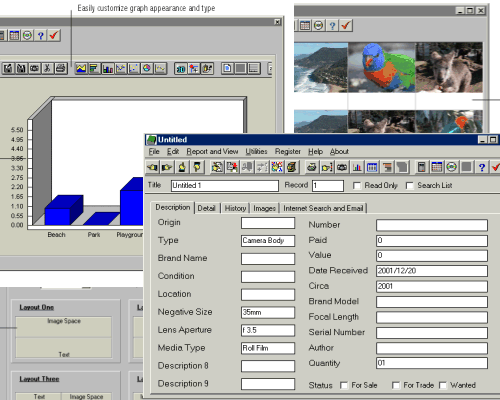The image size is (500, 400).
Task: Switch to Internet Search and Email tab
Action: pos(323,208)
